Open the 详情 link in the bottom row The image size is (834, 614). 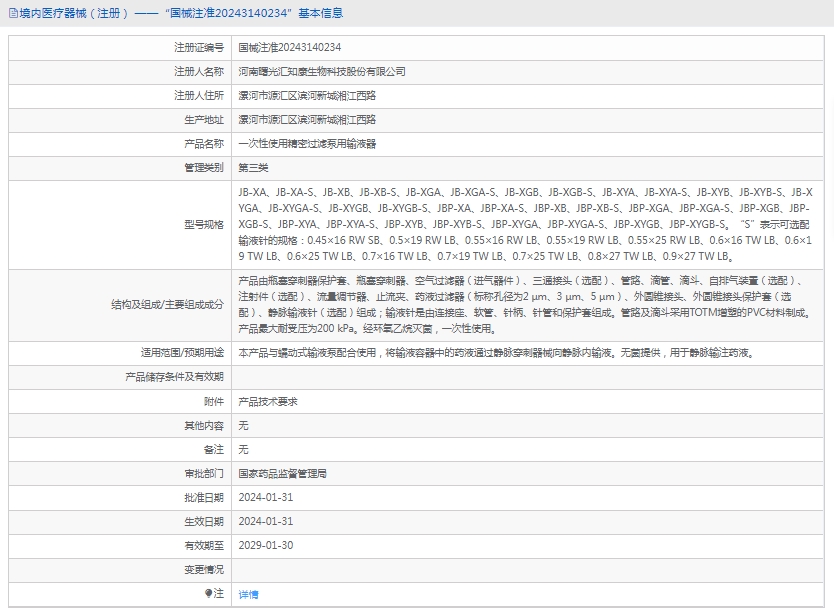tap(248, 594)
